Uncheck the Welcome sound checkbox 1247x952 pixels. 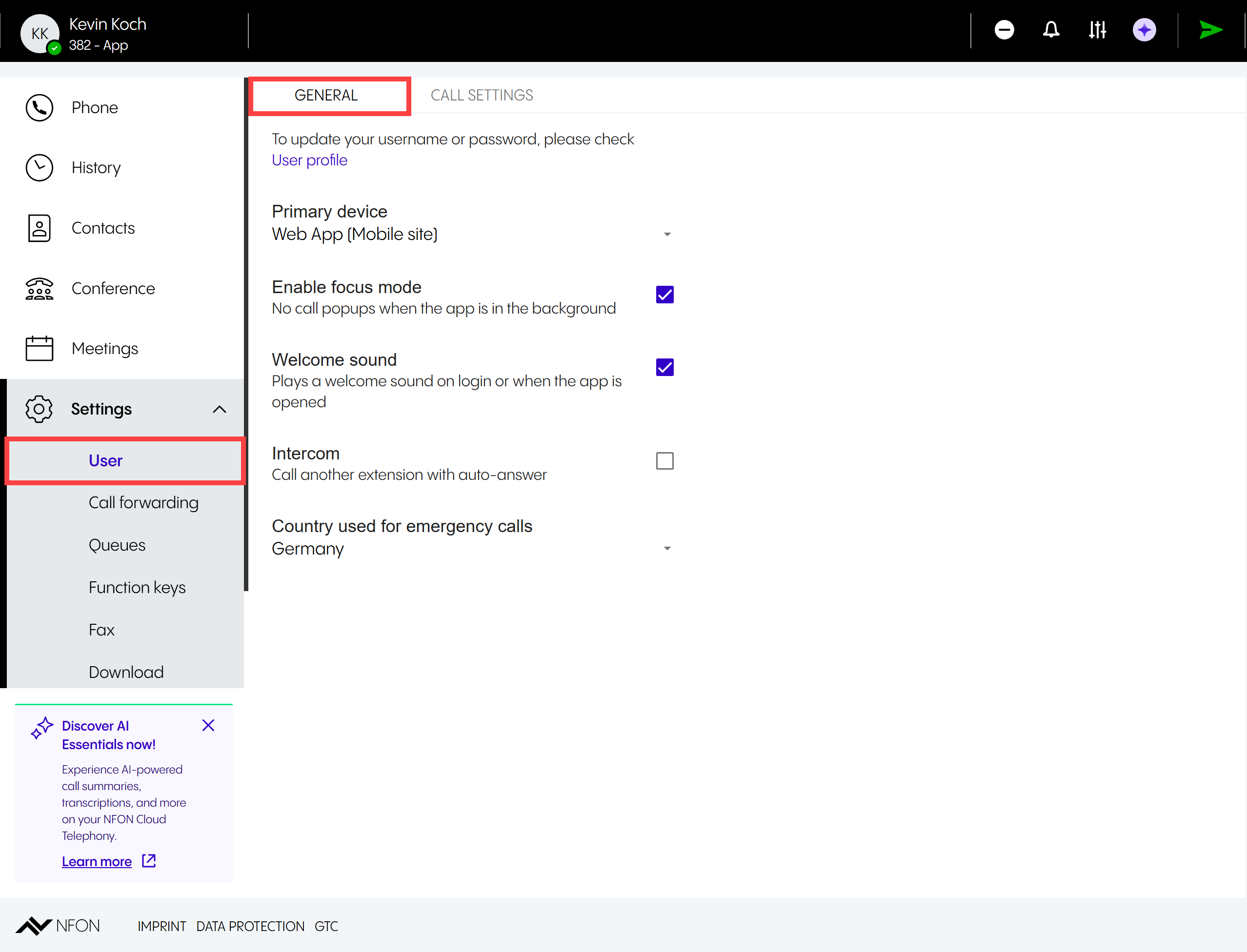[x=664, y=367]
